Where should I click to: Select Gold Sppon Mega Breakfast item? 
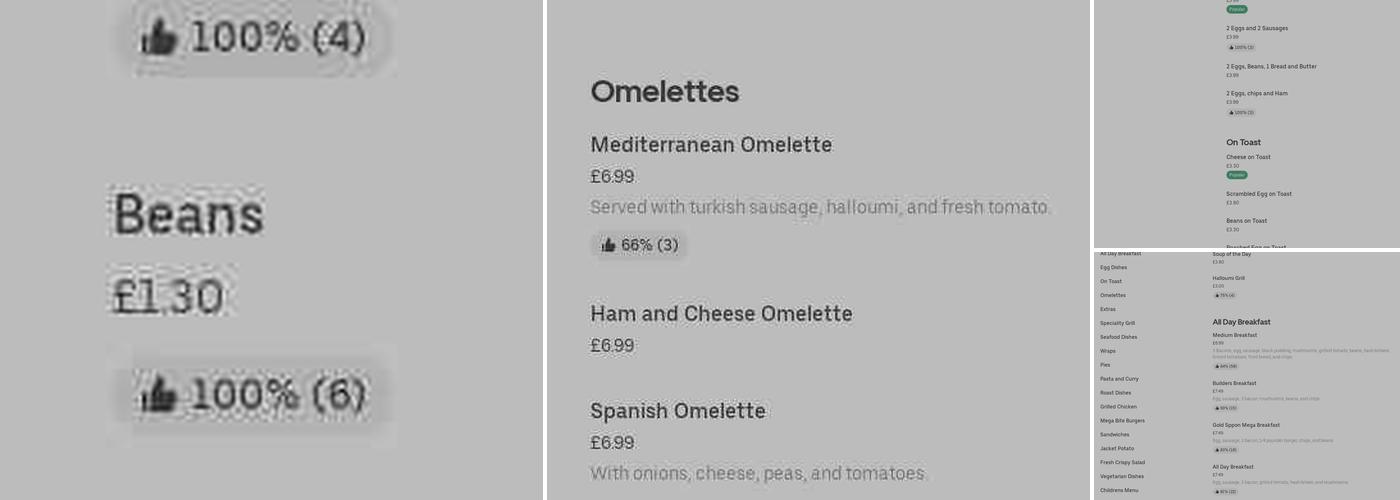coord(1246,425)
